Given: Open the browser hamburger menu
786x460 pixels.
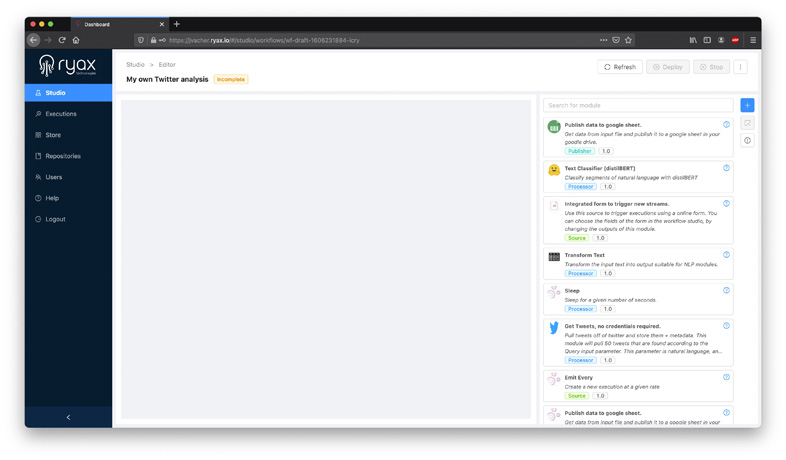Looking at the screenshot, I should coord(752,40).
